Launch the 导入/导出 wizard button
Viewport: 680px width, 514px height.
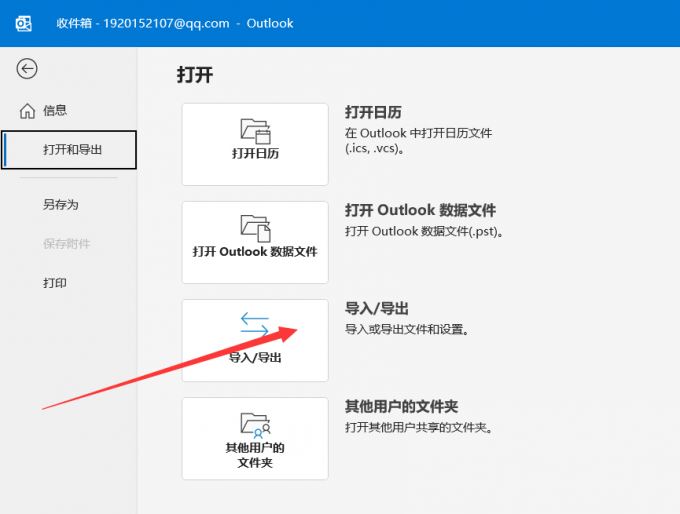tap(255, 340)
